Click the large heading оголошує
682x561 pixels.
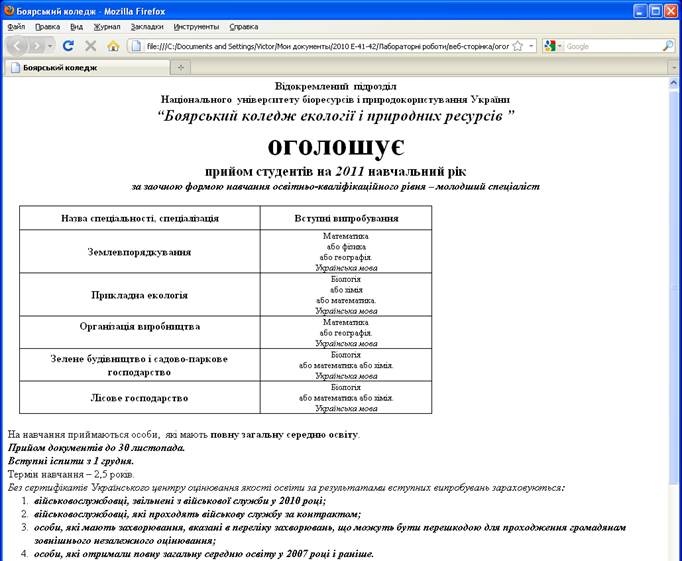336,146
